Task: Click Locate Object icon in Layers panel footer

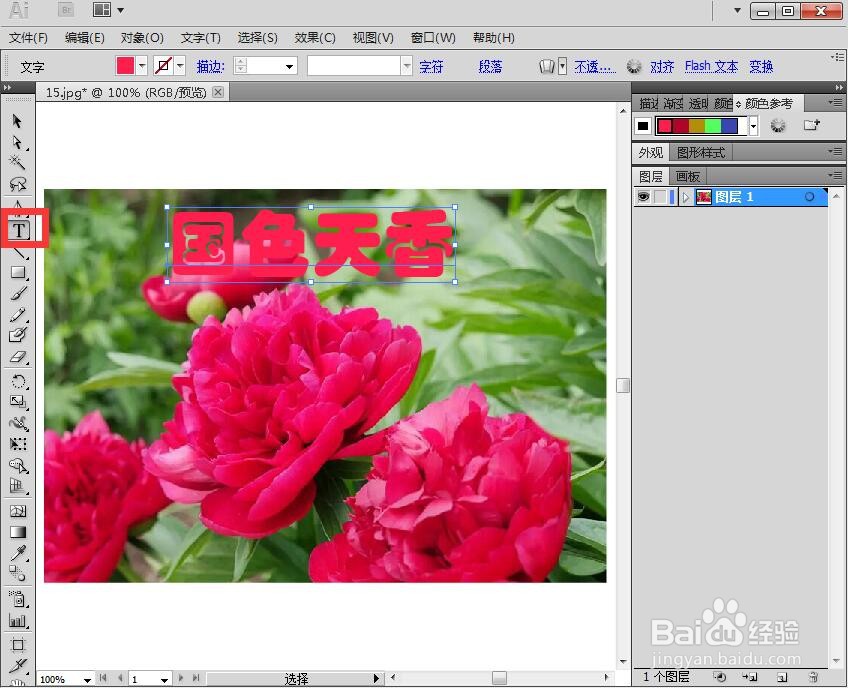Action: click(x=720, y=676)
